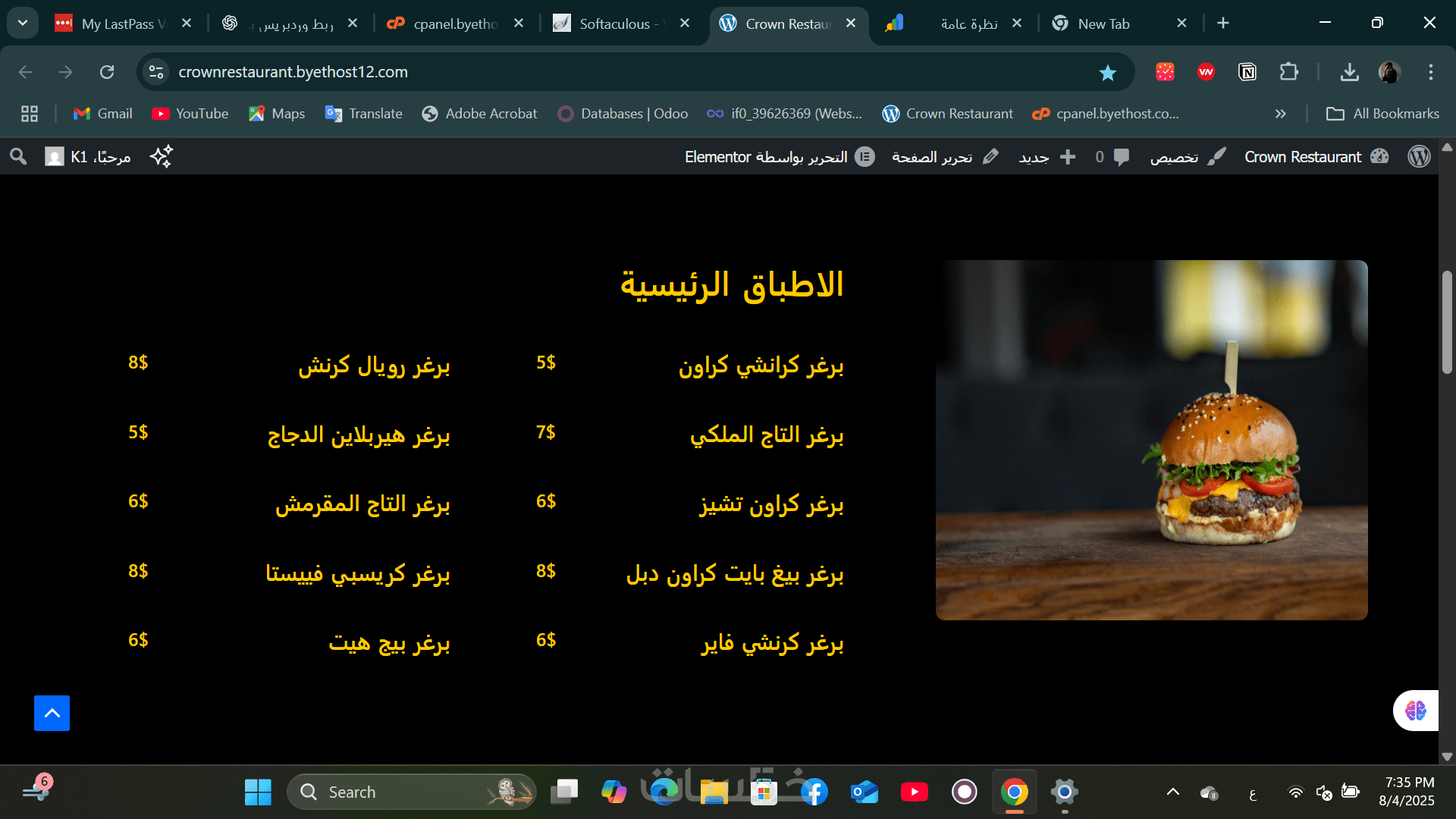This screenshot has height=819, width=1456.
Task: Expand the bookmarks overflow chevron
Action: (1280, 114)
